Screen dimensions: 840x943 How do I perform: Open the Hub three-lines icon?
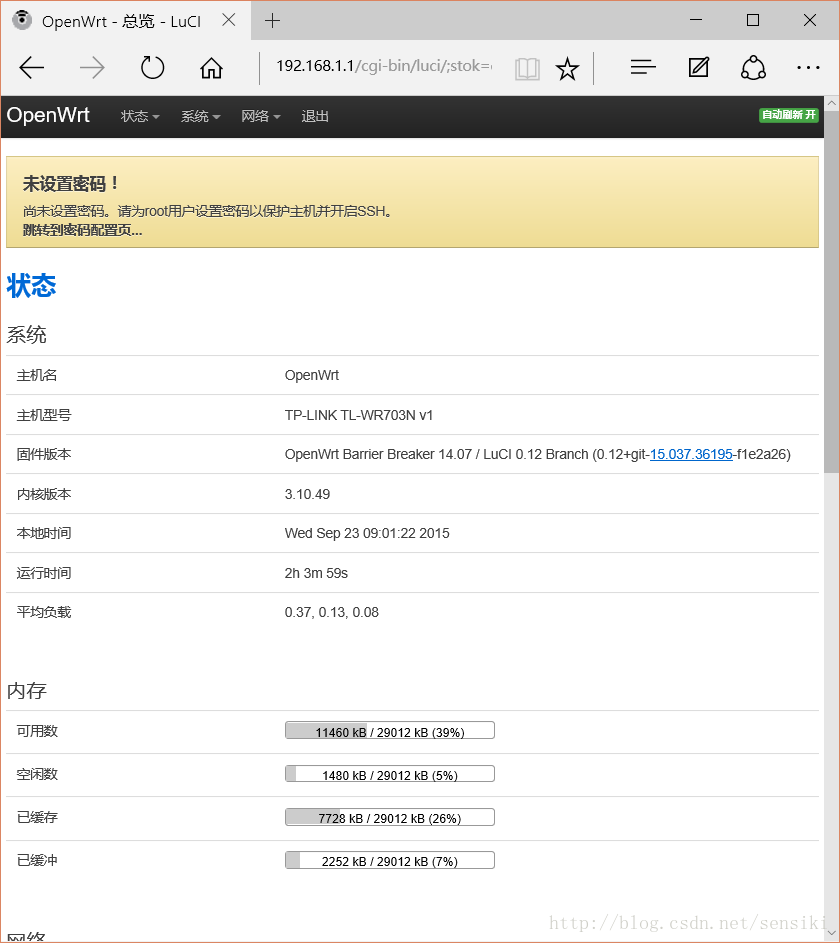643,67
